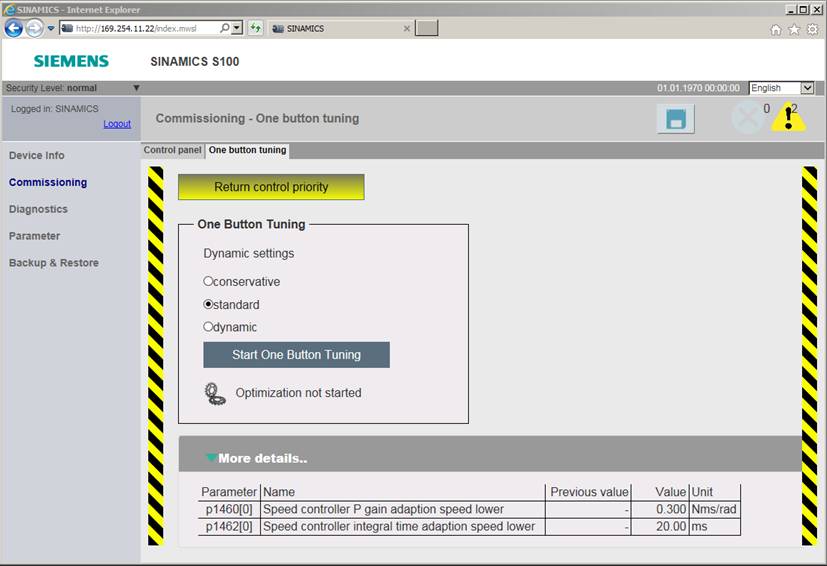Open Backup & Restore in sidebar
The image size is (827, 566).
53,263
